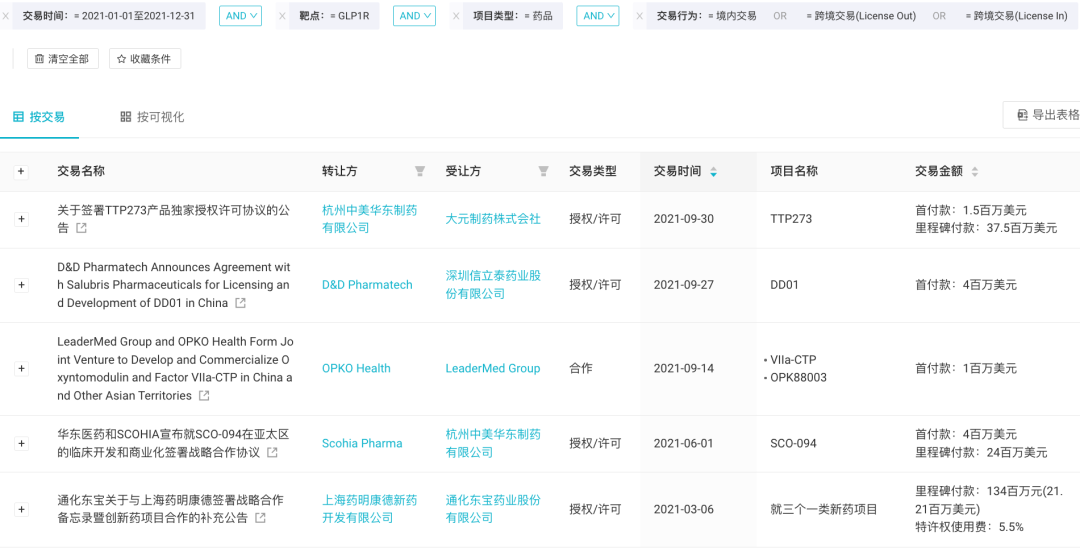This screenshot has width=1080, height=548.
Task: Open OPKO Health company link
Action: point(356,368)
